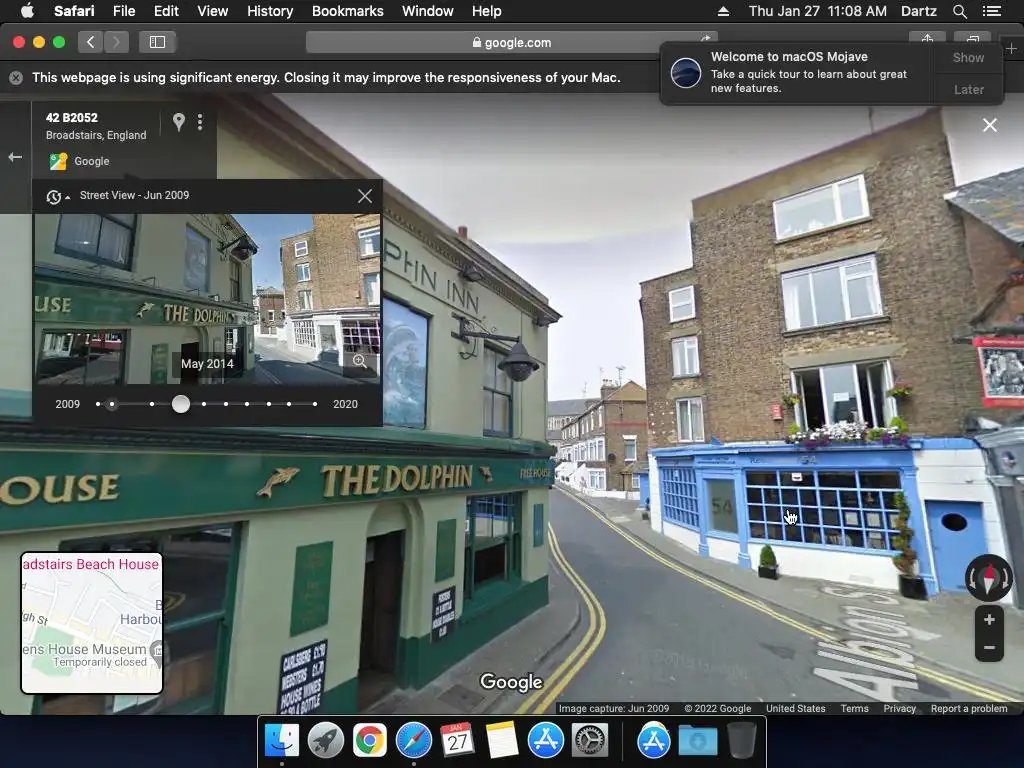This screenshot has height=768, width=1024.
Task: Open System Preferences from the Dock
Action: click(590, 740)
